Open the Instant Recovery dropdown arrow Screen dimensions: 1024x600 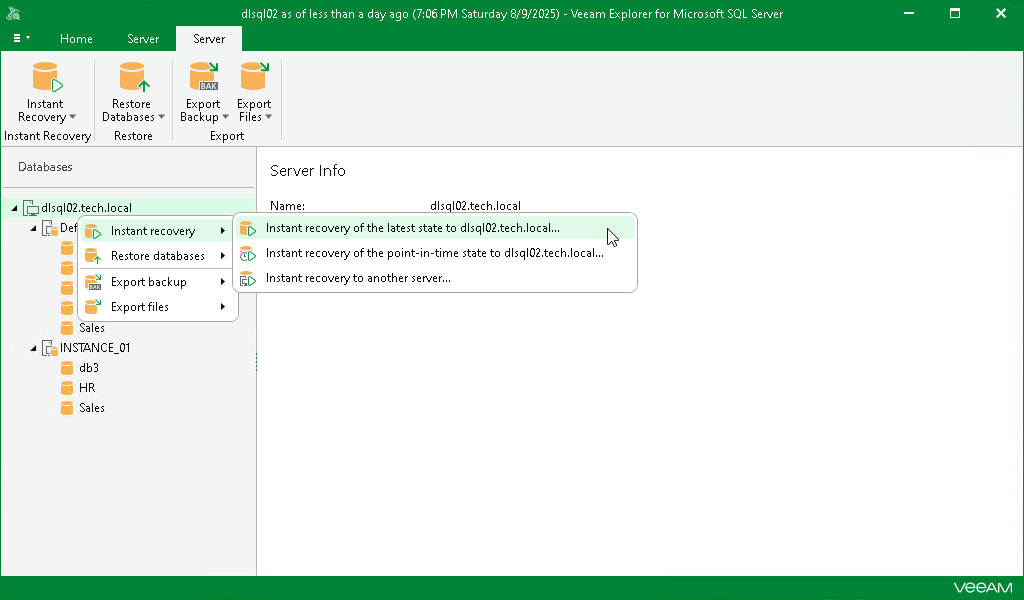[x=72, y=117]
